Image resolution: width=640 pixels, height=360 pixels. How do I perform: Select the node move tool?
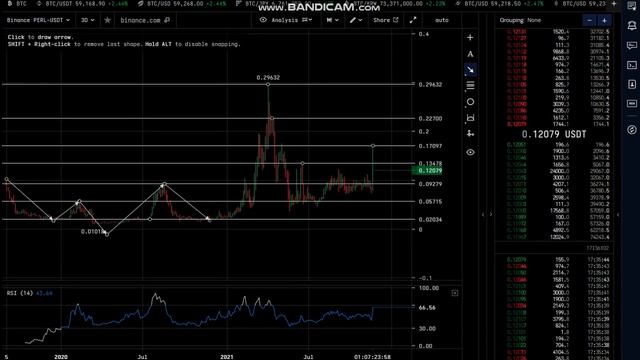coord(470,133)
